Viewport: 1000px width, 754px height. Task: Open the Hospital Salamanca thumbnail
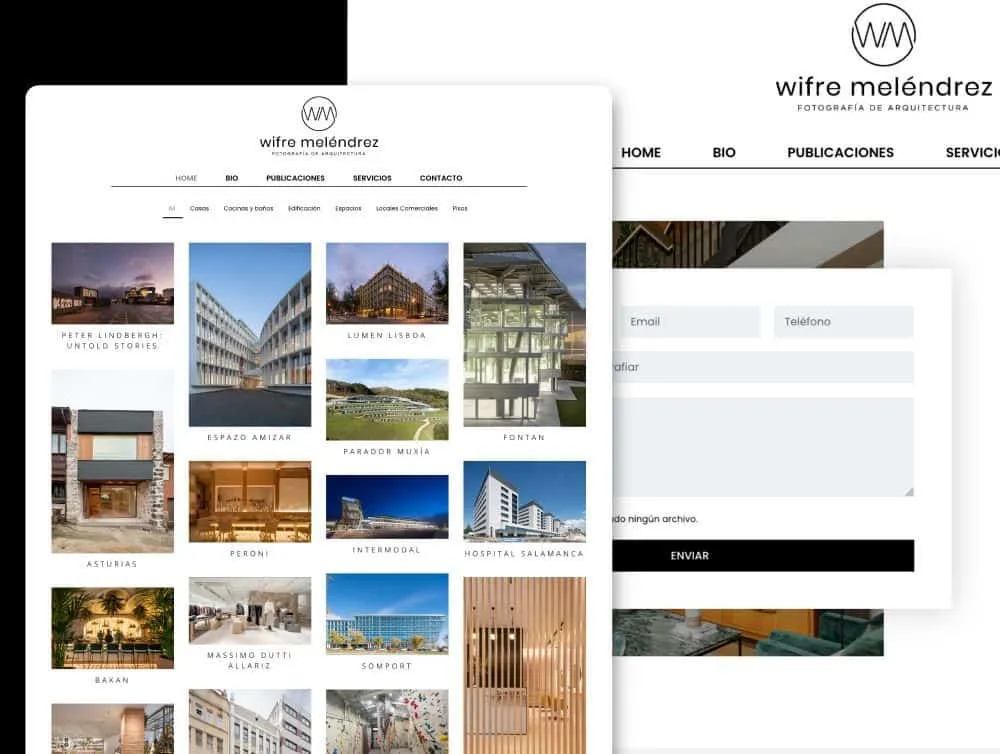pyautogui.click(x=524, y=501)
